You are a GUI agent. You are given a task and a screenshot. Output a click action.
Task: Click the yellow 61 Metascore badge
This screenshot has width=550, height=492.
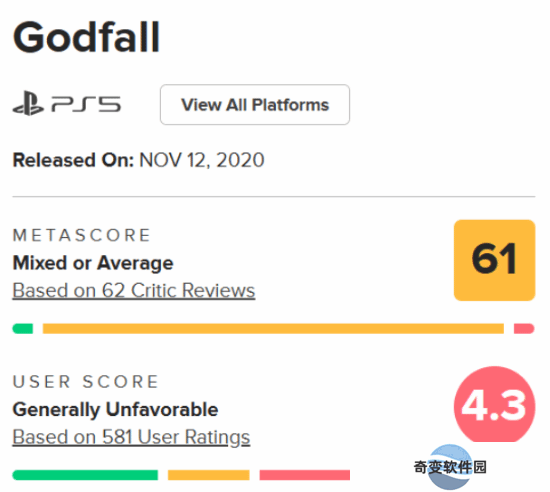(x=495, y=260)
